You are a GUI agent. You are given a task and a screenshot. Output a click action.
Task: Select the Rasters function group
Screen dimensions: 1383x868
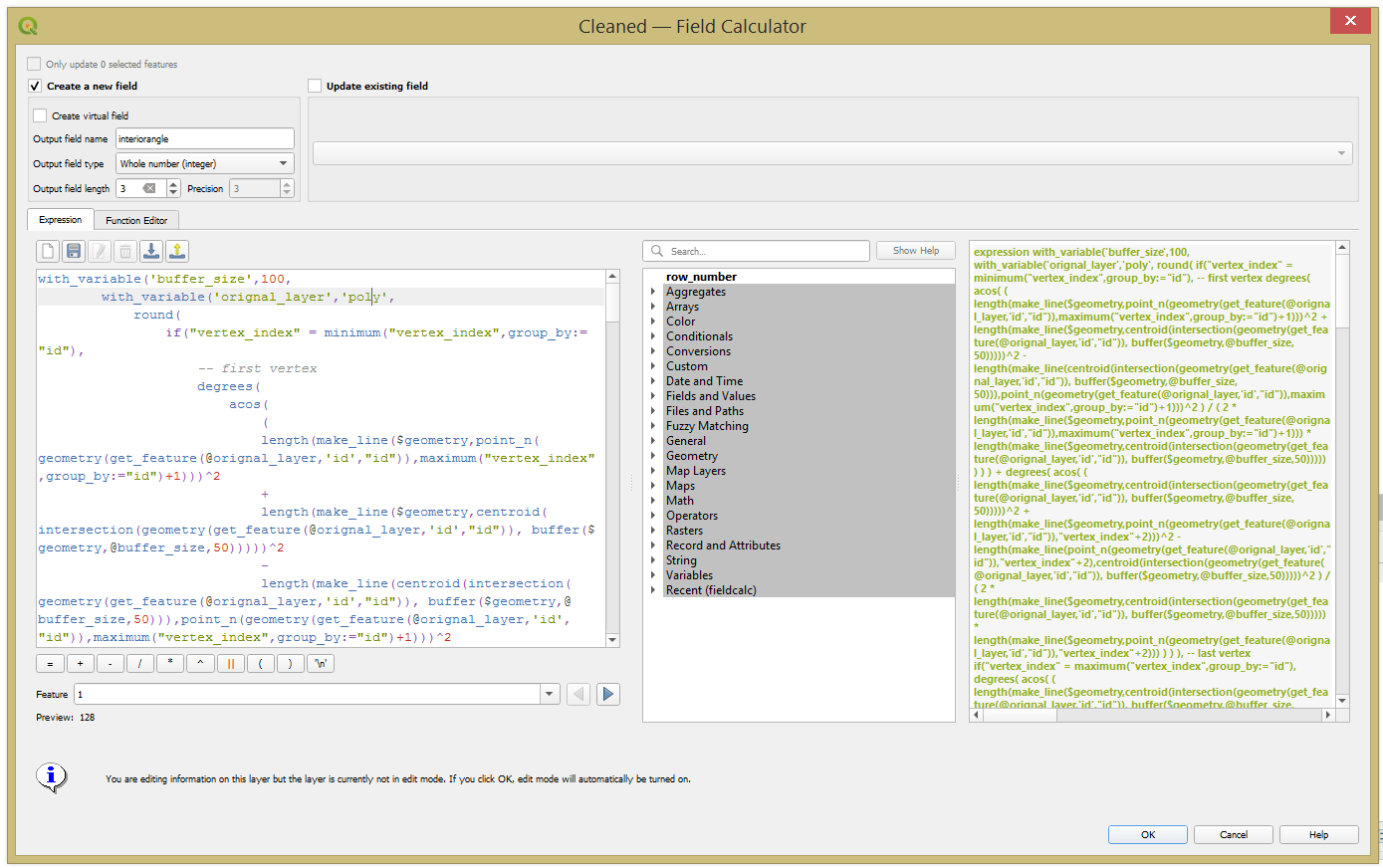click(684, 531)
